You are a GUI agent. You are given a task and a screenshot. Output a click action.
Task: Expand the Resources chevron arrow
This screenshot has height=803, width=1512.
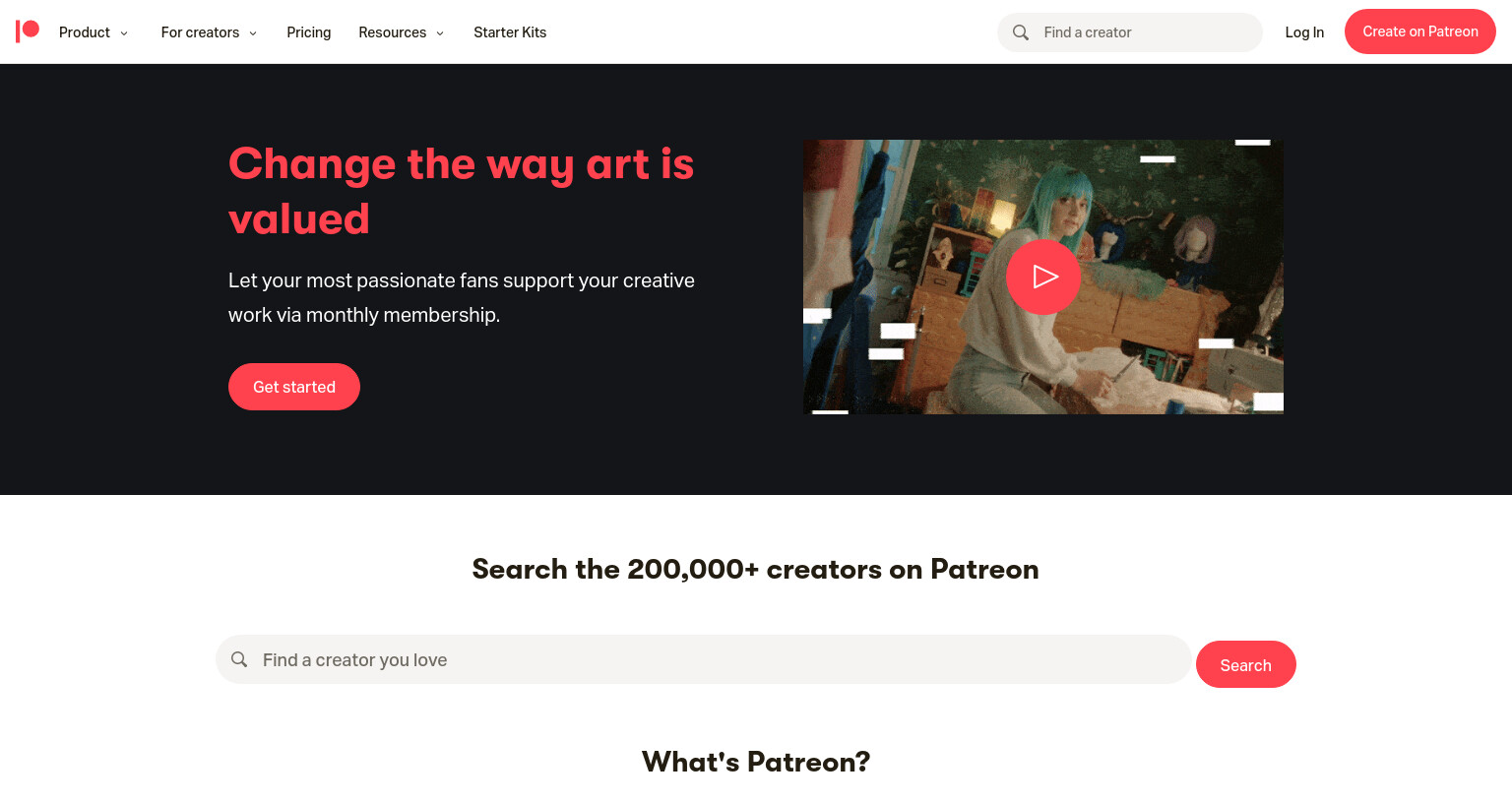(x=440, y=33)
